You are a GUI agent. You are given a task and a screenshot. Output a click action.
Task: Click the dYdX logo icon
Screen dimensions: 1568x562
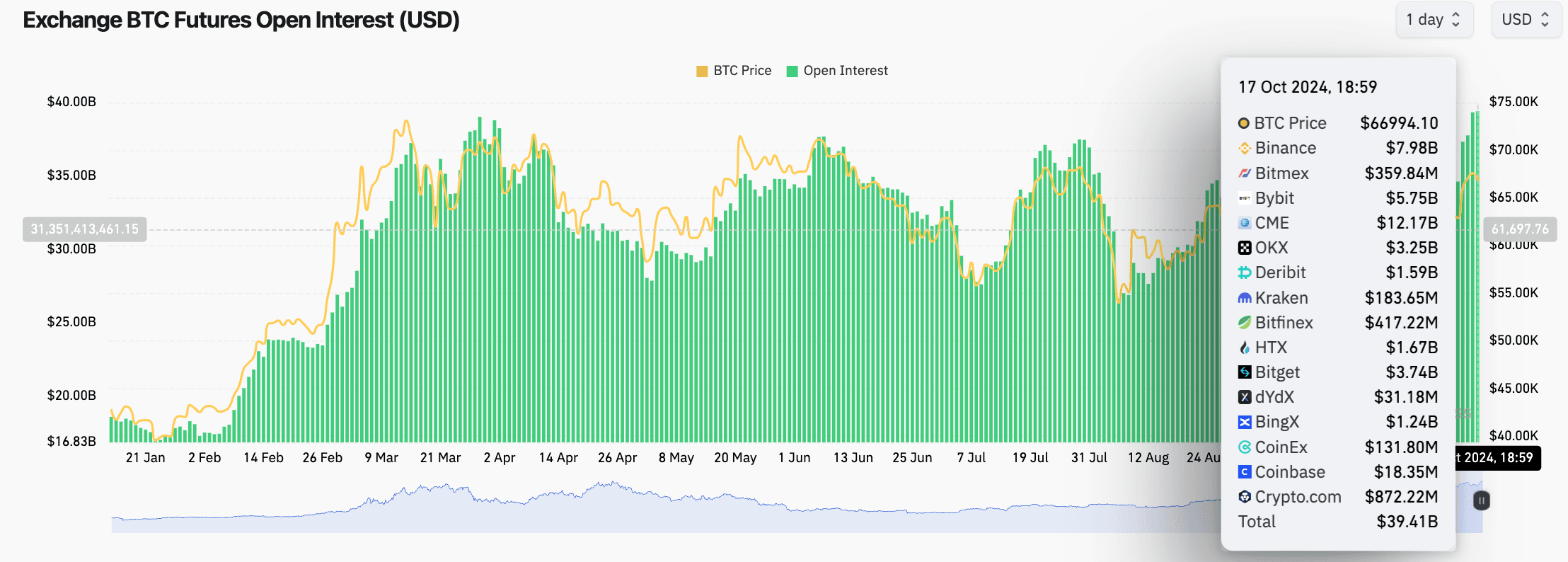click(1245, 397)
